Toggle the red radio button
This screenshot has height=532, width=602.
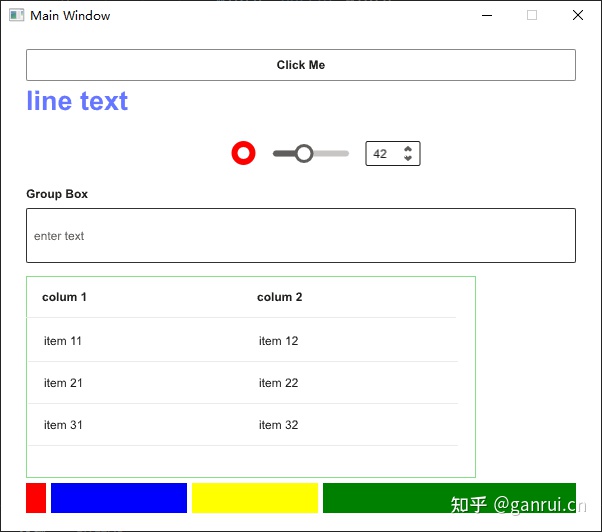tap(243, 153)
